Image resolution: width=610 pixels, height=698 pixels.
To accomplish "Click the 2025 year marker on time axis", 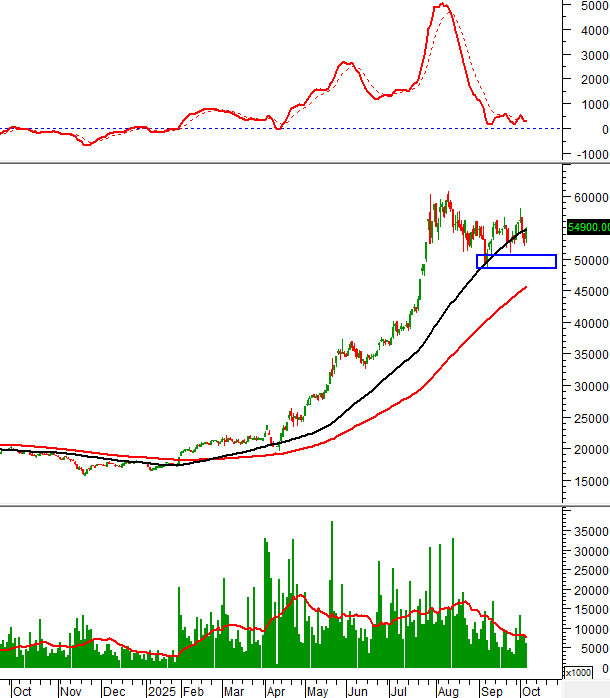I will [161, 690].
